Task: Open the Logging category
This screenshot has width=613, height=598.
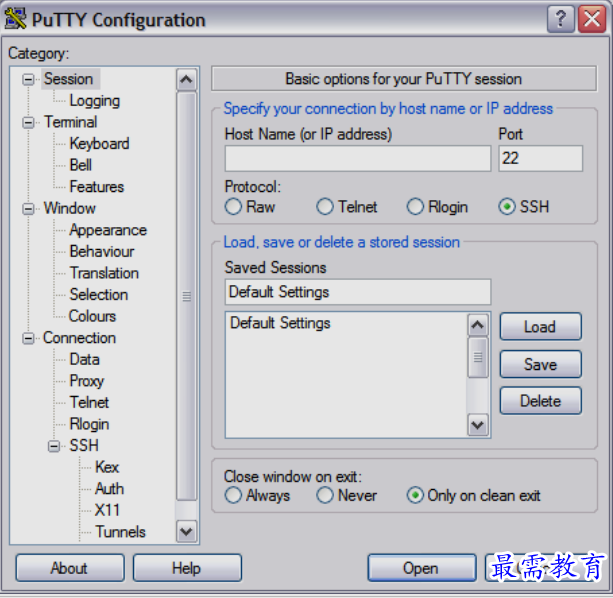Action: (x=95, y=101)
